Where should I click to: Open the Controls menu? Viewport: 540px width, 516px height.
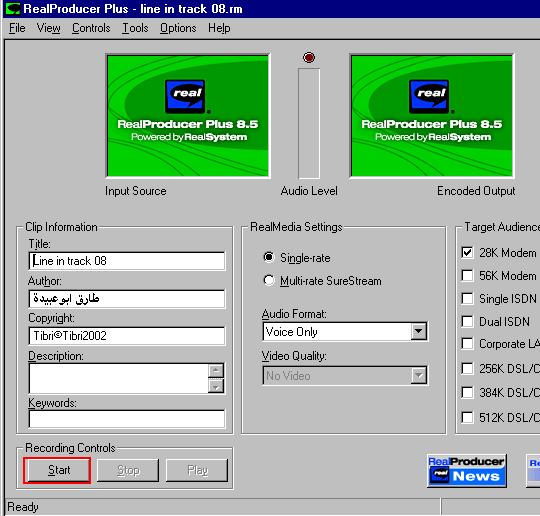tap(91, 28)
